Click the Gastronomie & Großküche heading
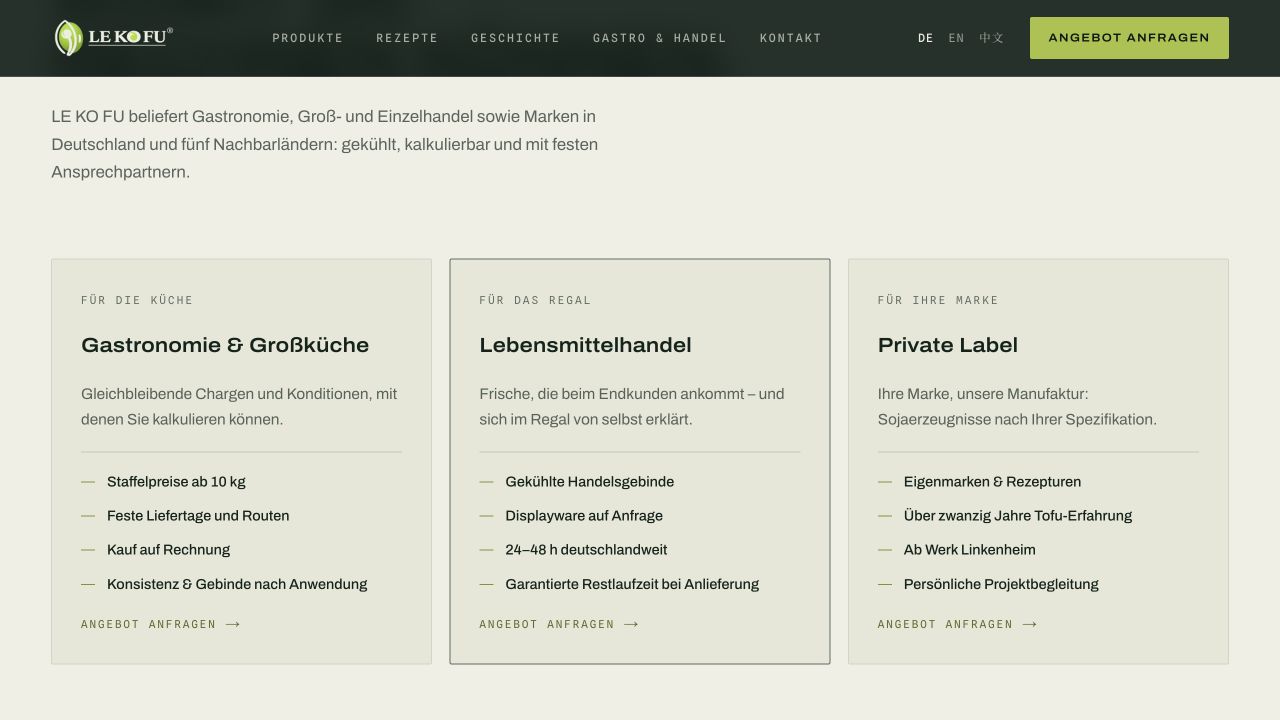Screen dimensions: 1280x720 pos(225,345)
